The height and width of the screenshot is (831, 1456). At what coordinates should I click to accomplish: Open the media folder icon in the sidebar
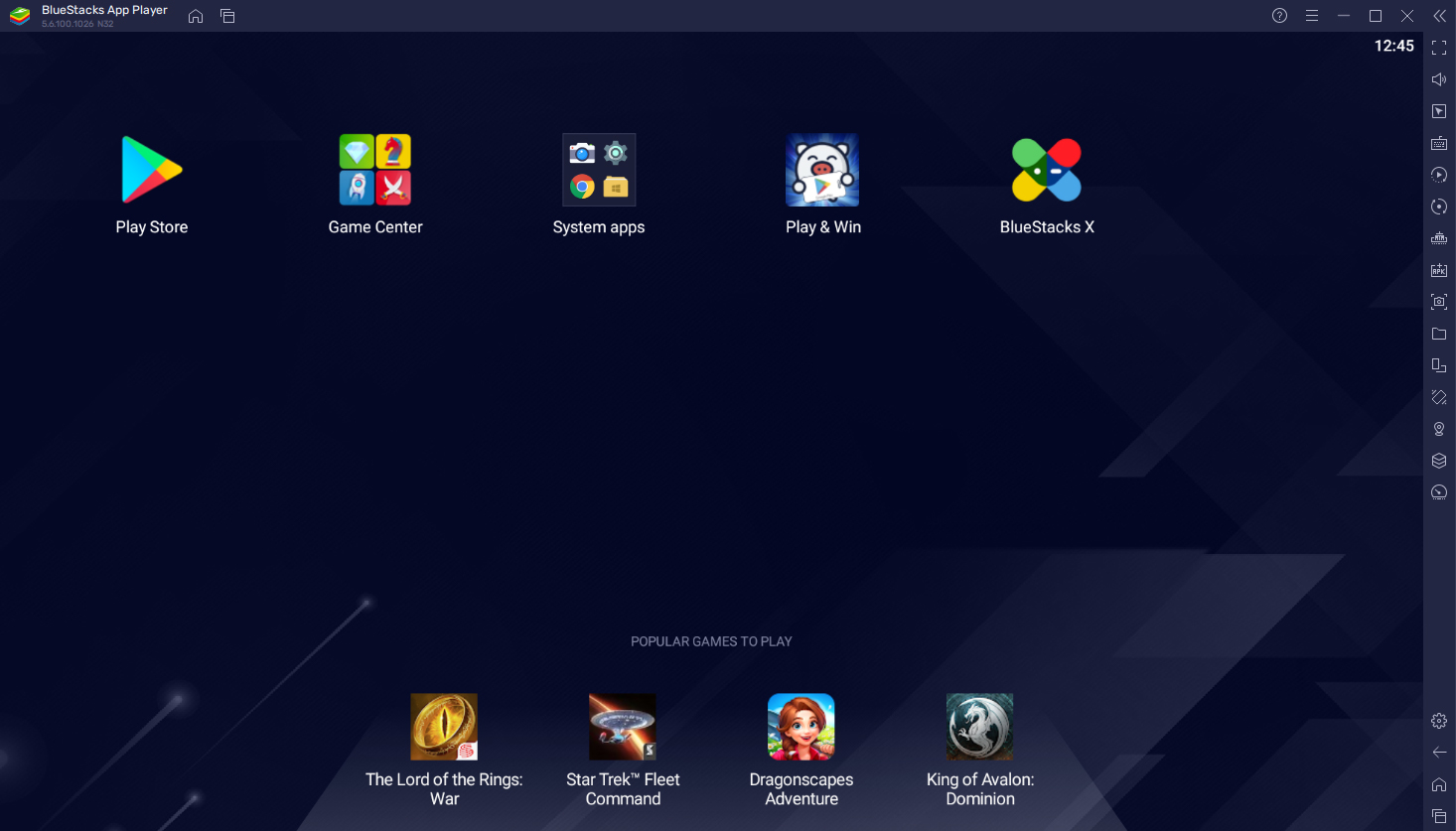point(1439,334)
